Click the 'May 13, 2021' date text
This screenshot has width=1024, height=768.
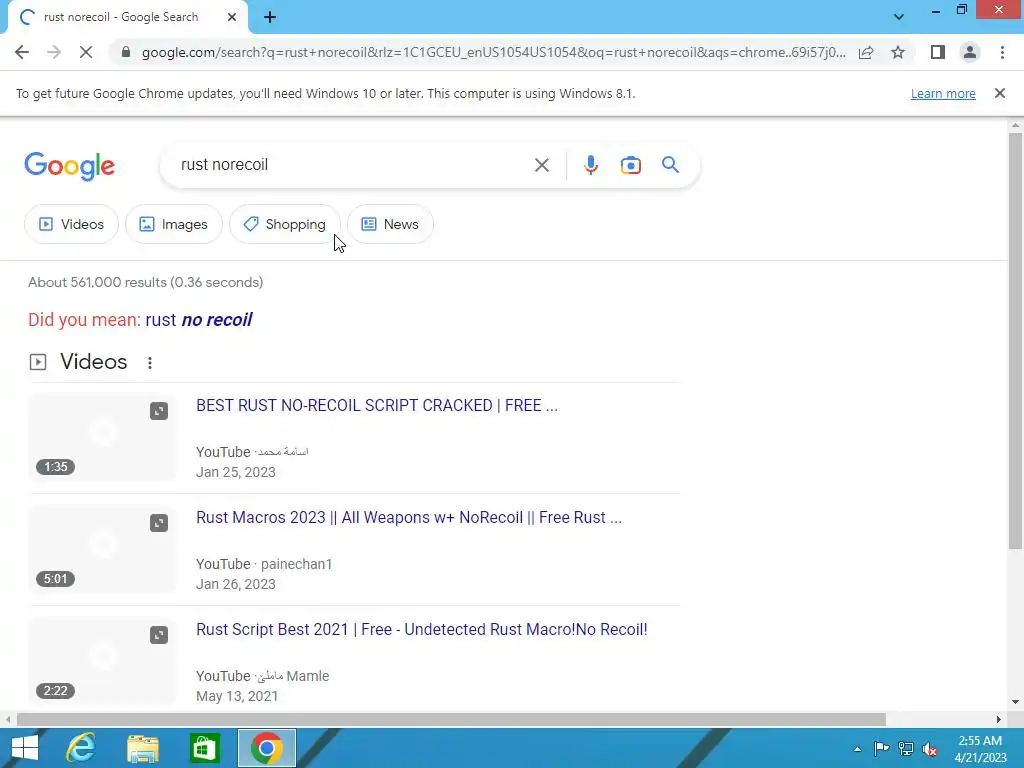point(237,696)
